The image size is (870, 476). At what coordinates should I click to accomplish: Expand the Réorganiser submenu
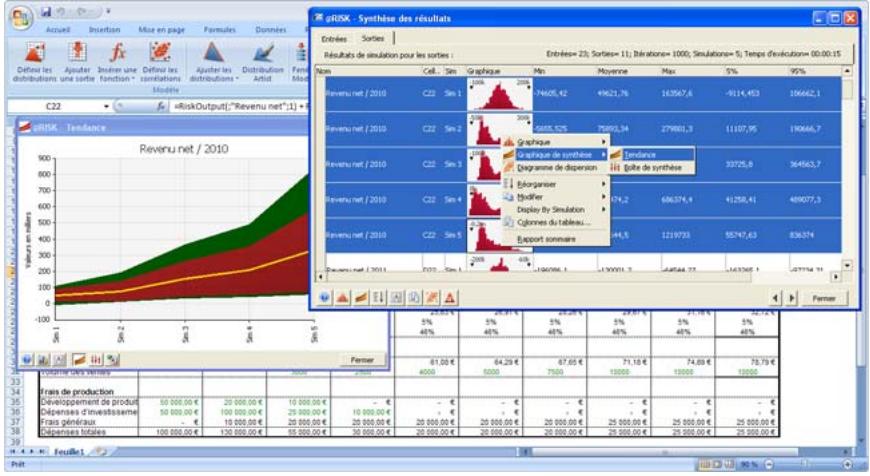point(555,183)
